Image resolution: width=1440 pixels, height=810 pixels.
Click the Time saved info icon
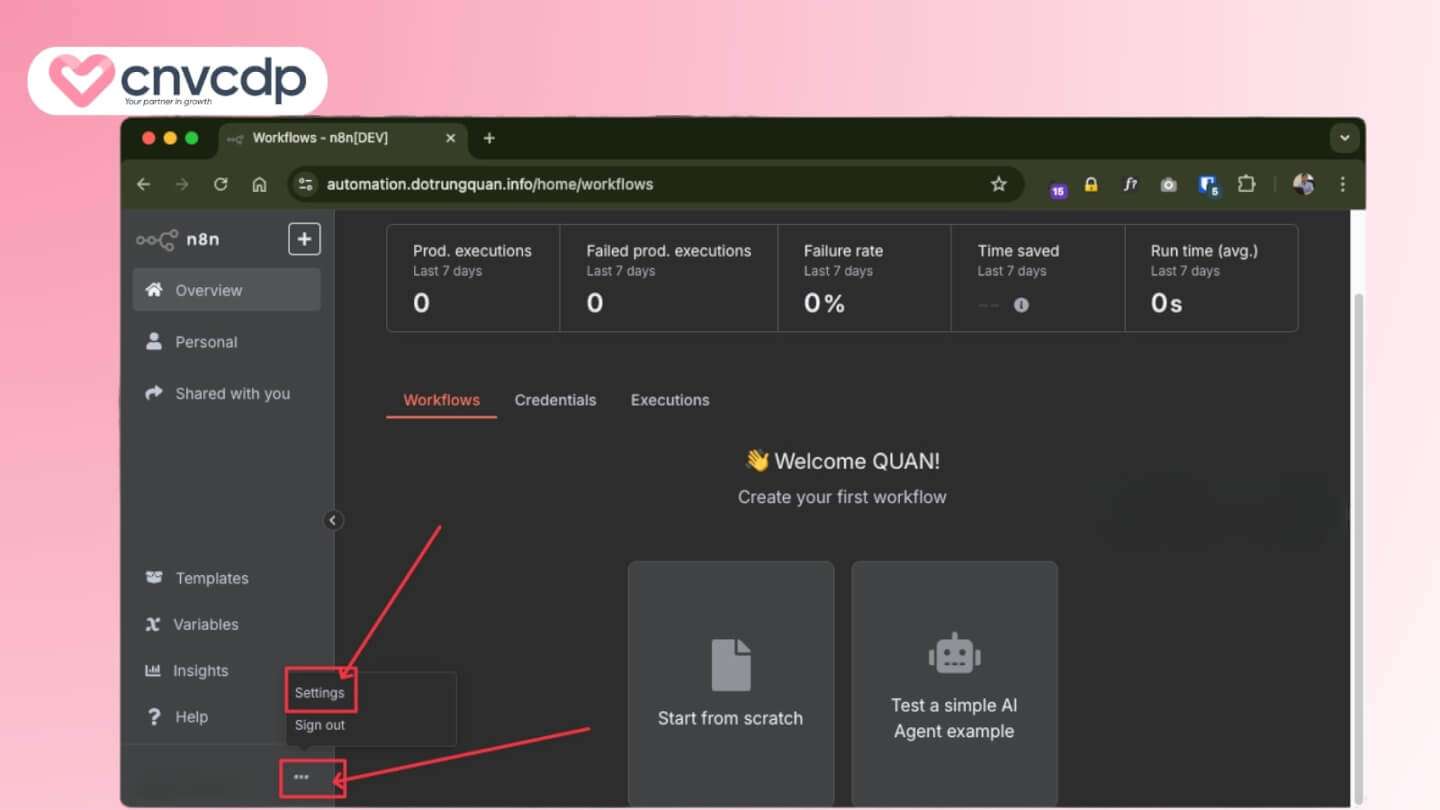coord(1021,305)
